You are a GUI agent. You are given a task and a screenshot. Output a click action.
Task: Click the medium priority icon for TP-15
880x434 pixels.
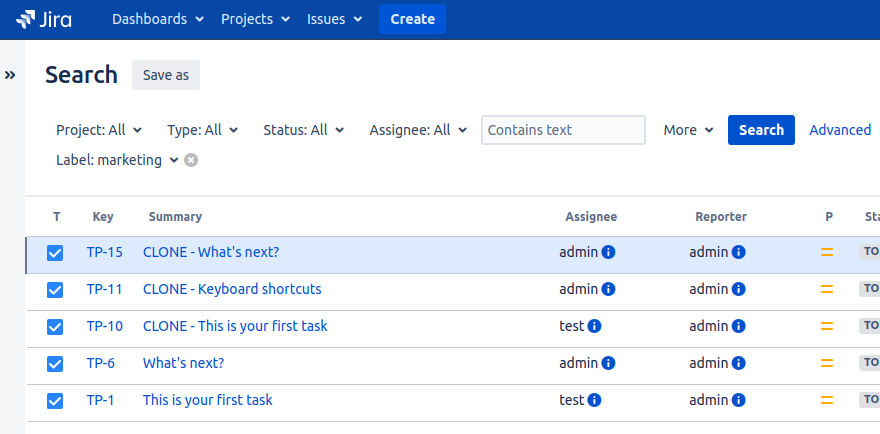(x=827, y=253)
